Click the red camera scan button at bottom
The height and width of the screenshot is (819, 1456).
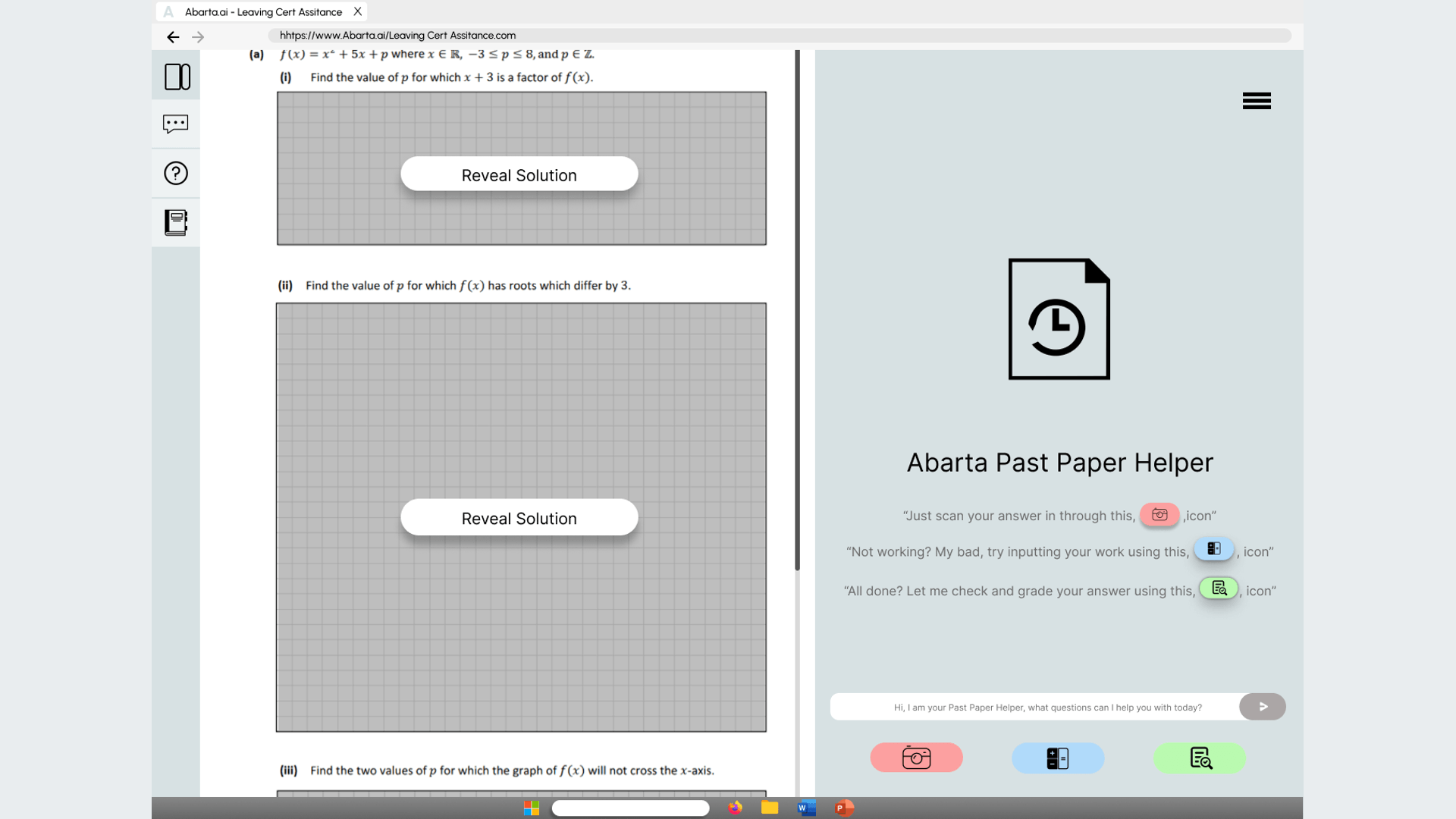[916, 758]
